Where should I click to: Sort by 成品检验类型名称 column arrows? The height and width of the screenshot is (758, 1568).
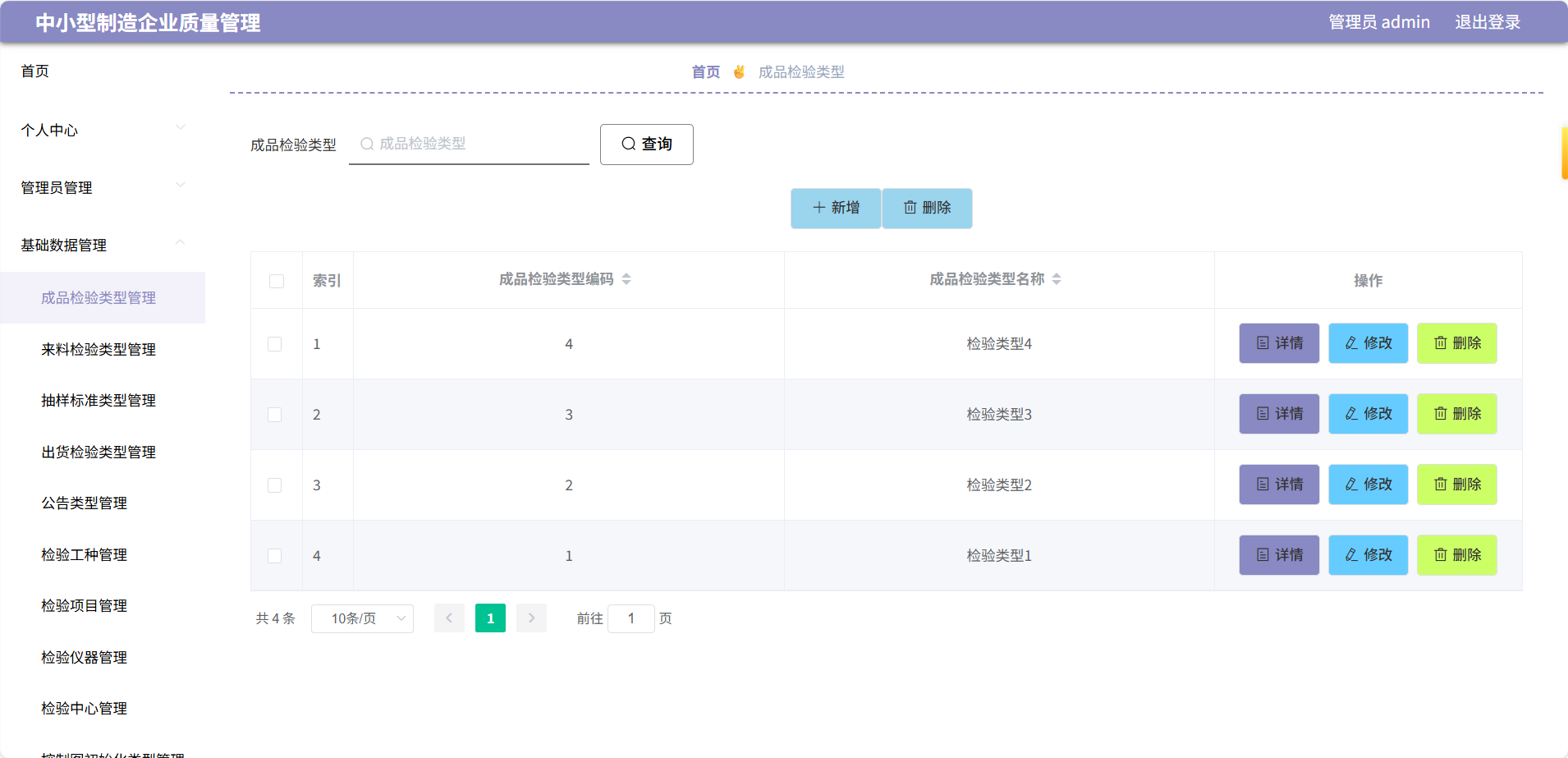pyautogui.click(x=1057, y=279)
